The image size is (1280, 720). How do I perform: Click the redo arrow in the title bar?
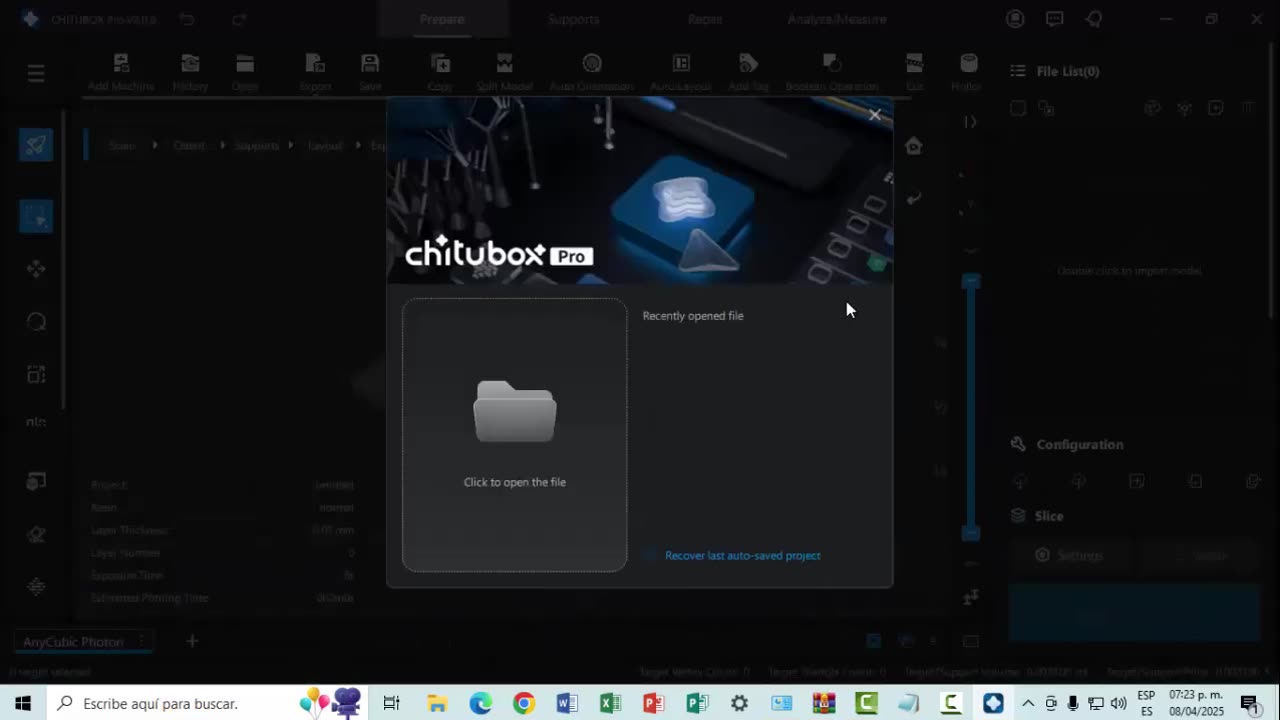(239, 19)
